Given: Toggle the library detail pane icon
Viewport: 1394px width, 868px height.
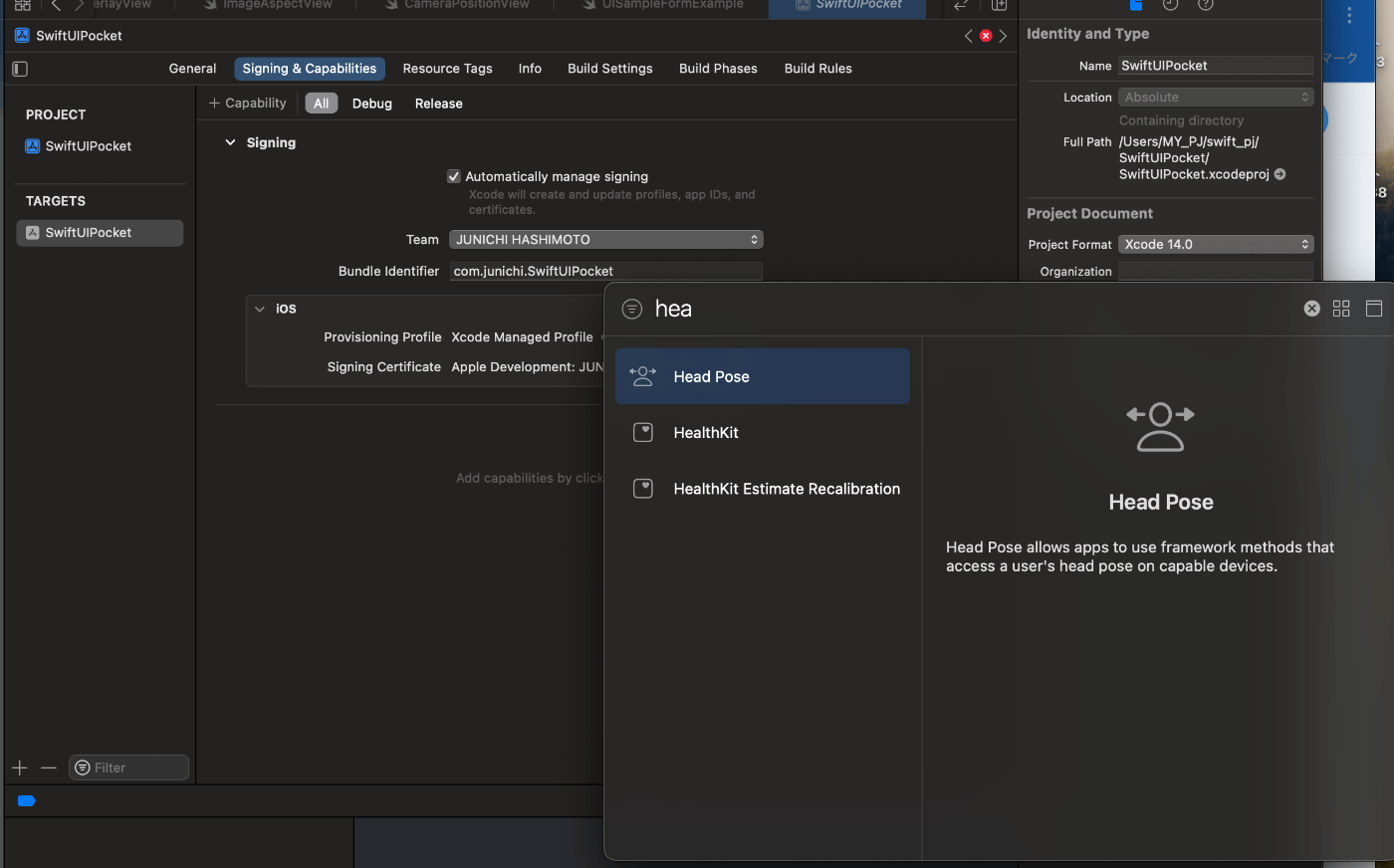Looking at the screenshot, I should (1374, 309).
